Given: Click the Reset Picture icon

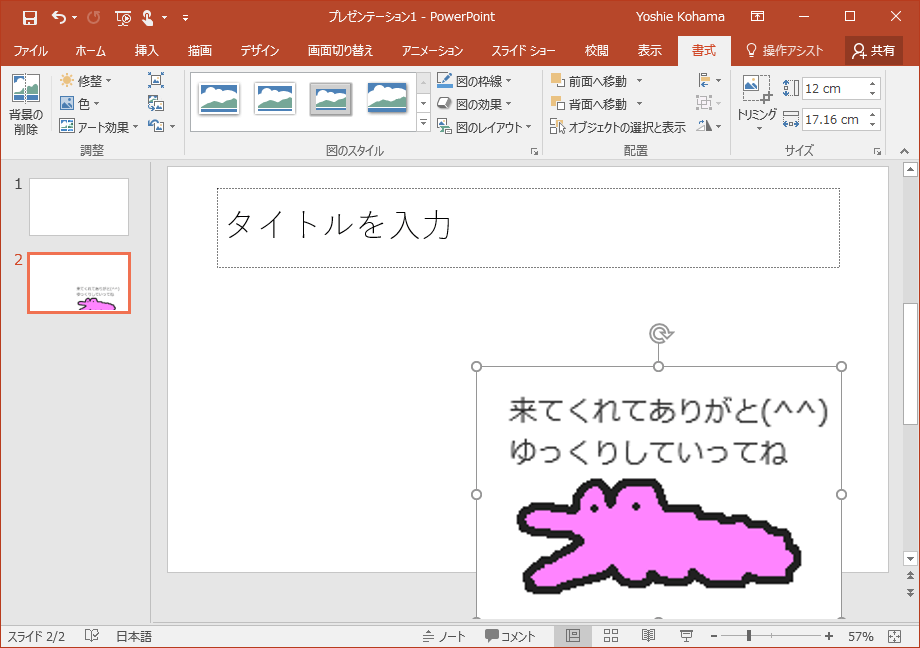Looking at the screenshot, I should [156, 126].
